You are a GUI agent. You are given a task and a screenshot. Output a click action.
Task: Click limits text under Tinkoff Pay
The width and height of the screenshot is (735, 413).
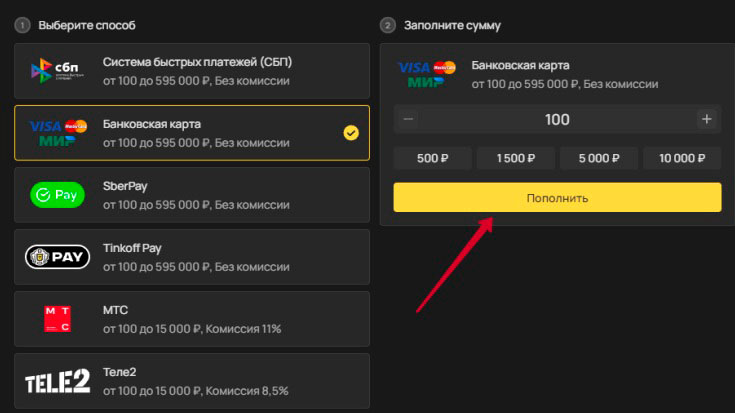[196, 267]
